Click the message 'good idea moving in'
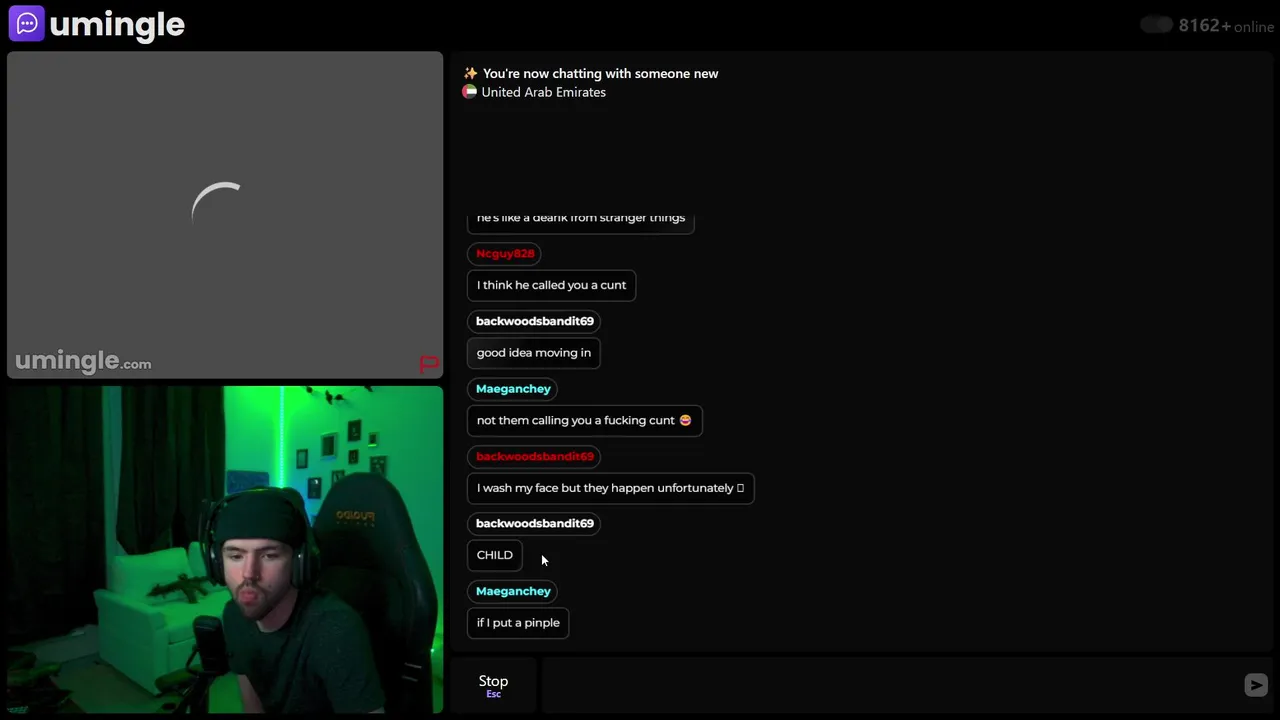 point(533,352)
